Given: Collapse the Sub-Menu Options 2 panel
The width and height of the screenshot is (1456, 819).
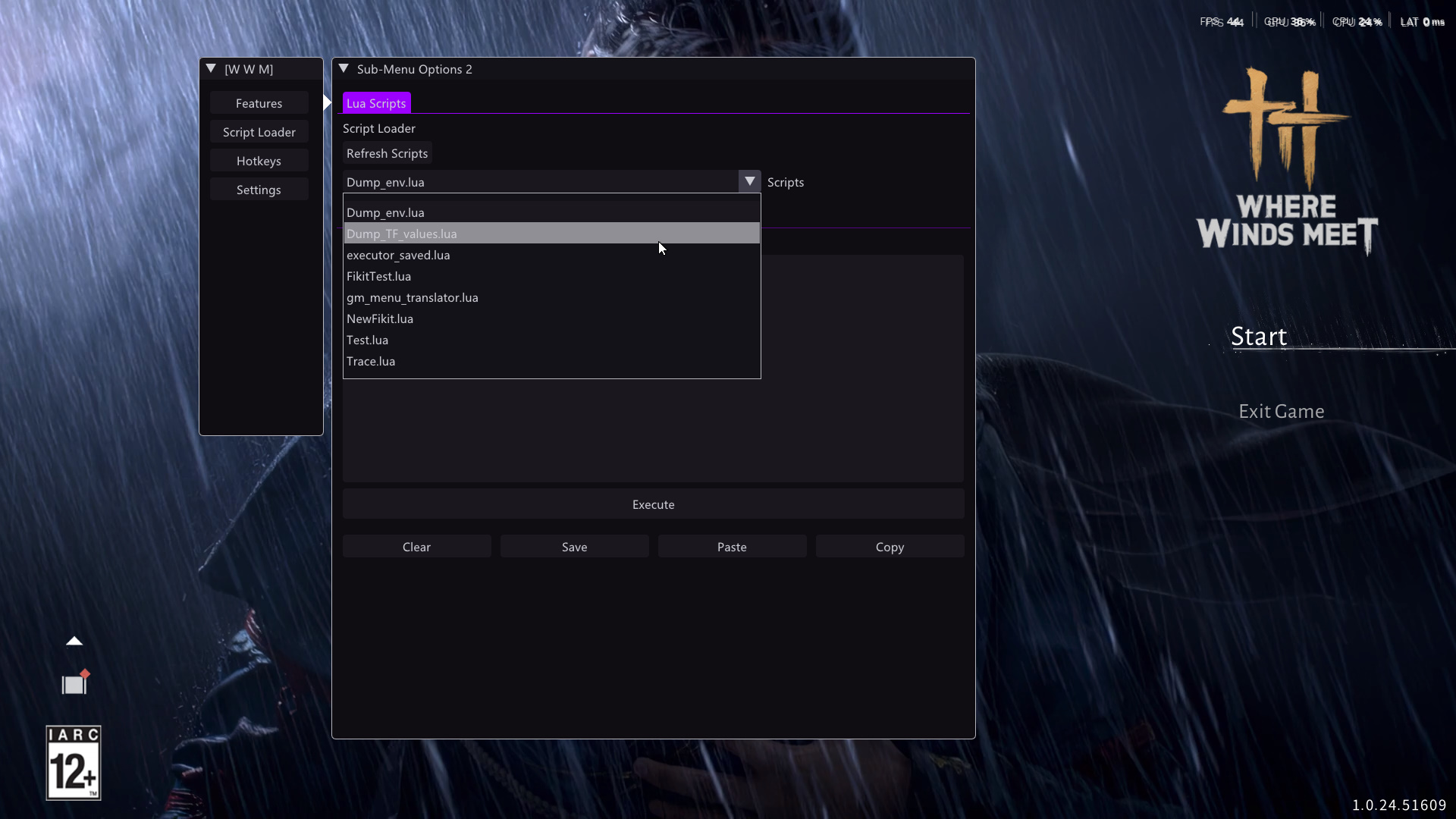Looking at the screenshot, I should (x=344, y=69).
